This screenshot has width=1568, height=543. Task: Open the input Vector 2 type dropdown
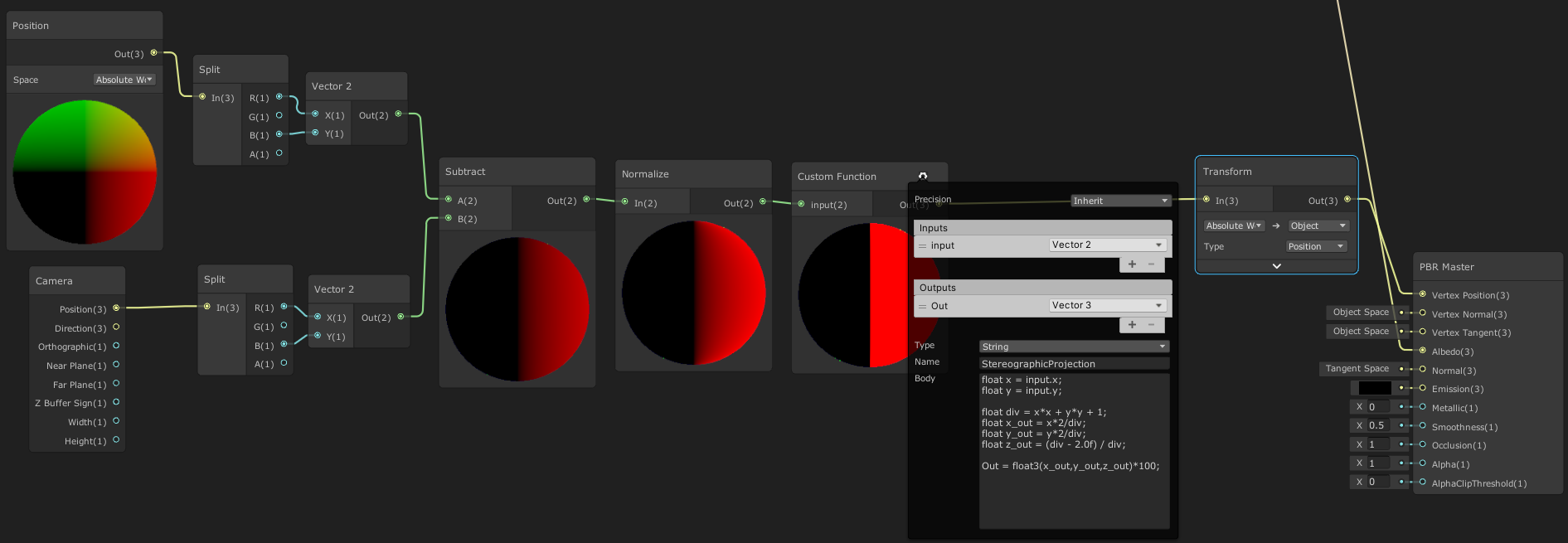(1108, 245)
